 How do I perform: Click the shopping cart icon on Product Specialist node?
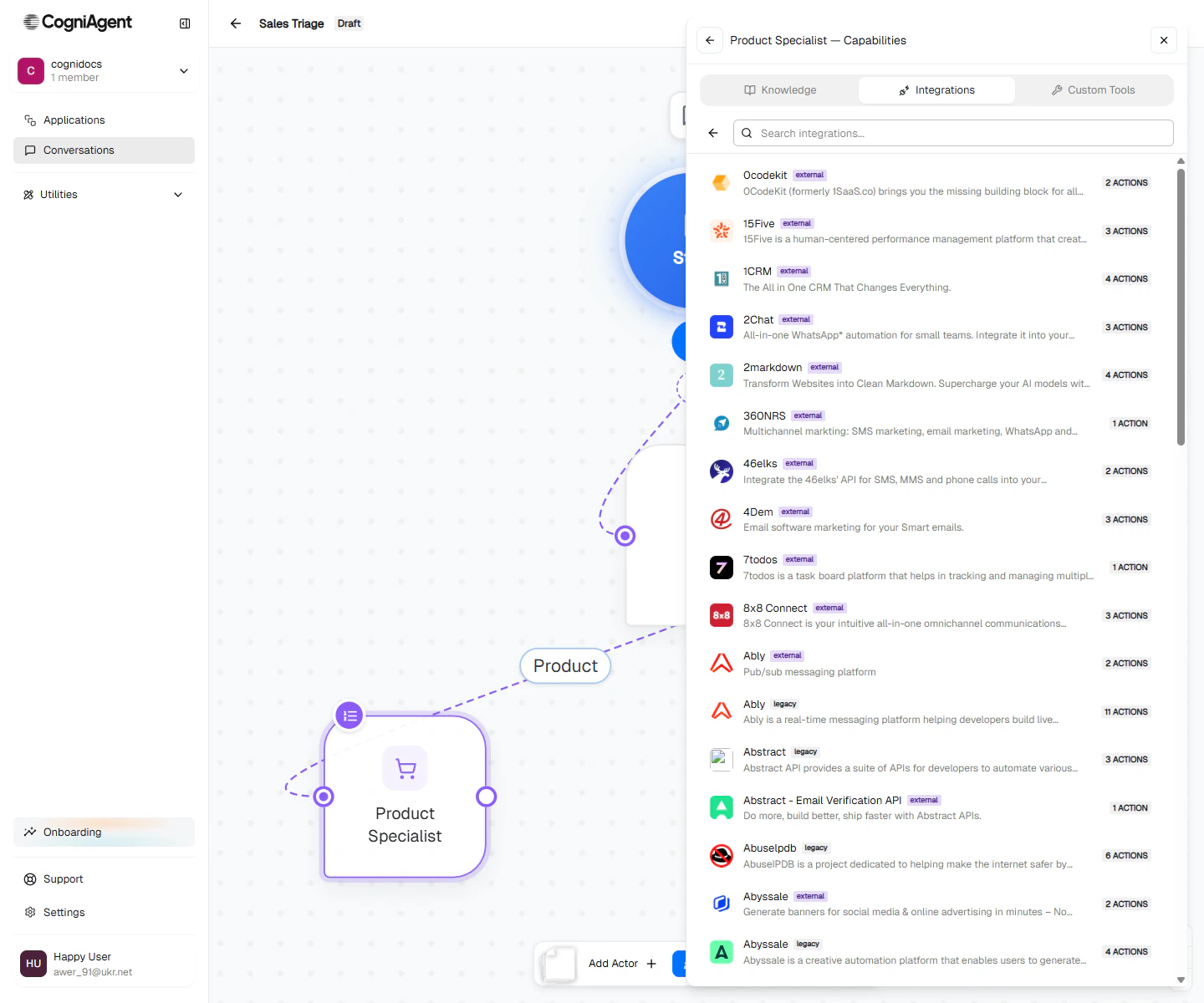click(406, 768)
